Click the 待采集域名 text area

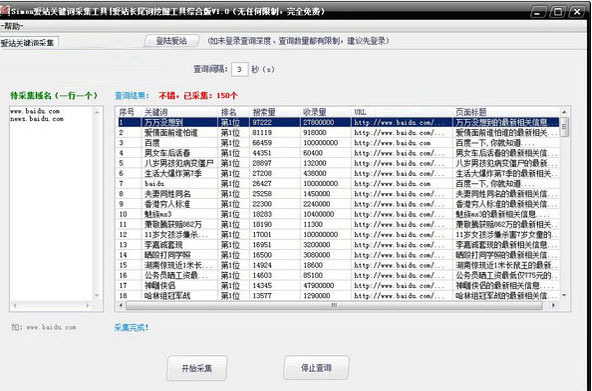pyautogui.click(x=51, y=204)
